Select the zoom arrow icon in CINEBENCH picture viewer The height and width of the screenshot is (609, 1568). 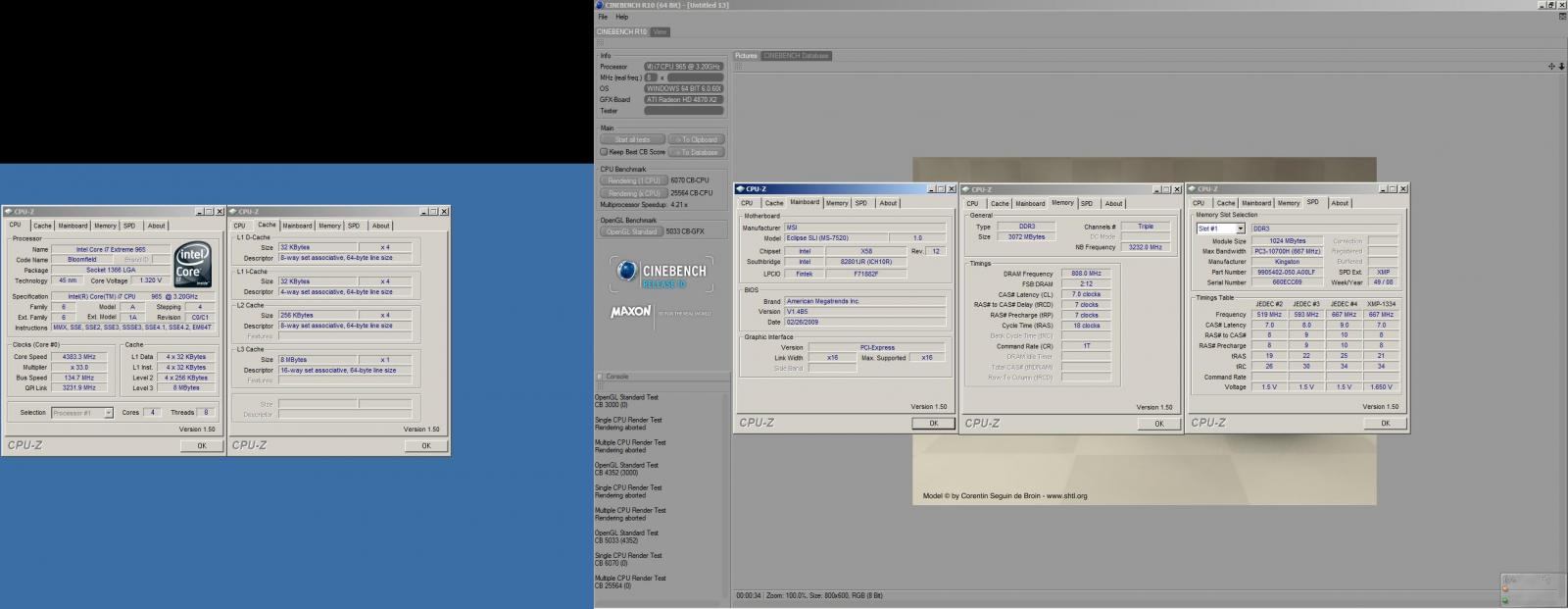click(1561, 66)
